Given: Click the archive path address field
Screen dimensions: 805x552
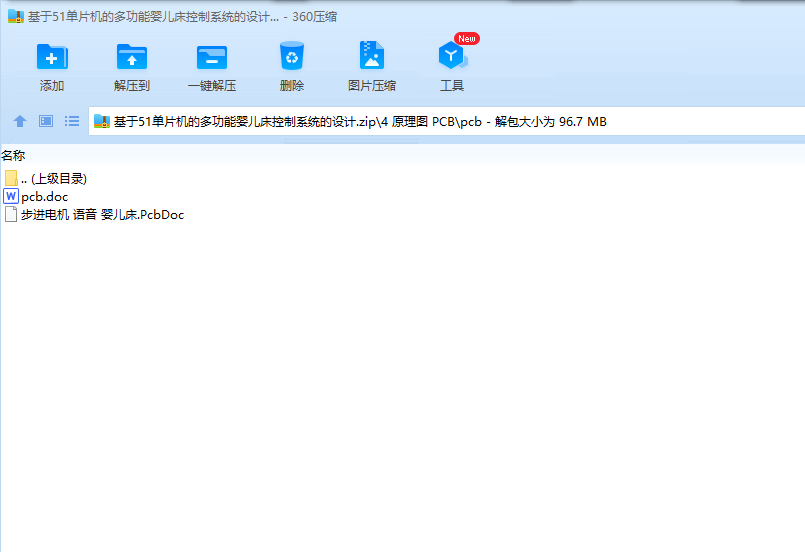Looking at the screenshot, I should [x=447, y=122].
